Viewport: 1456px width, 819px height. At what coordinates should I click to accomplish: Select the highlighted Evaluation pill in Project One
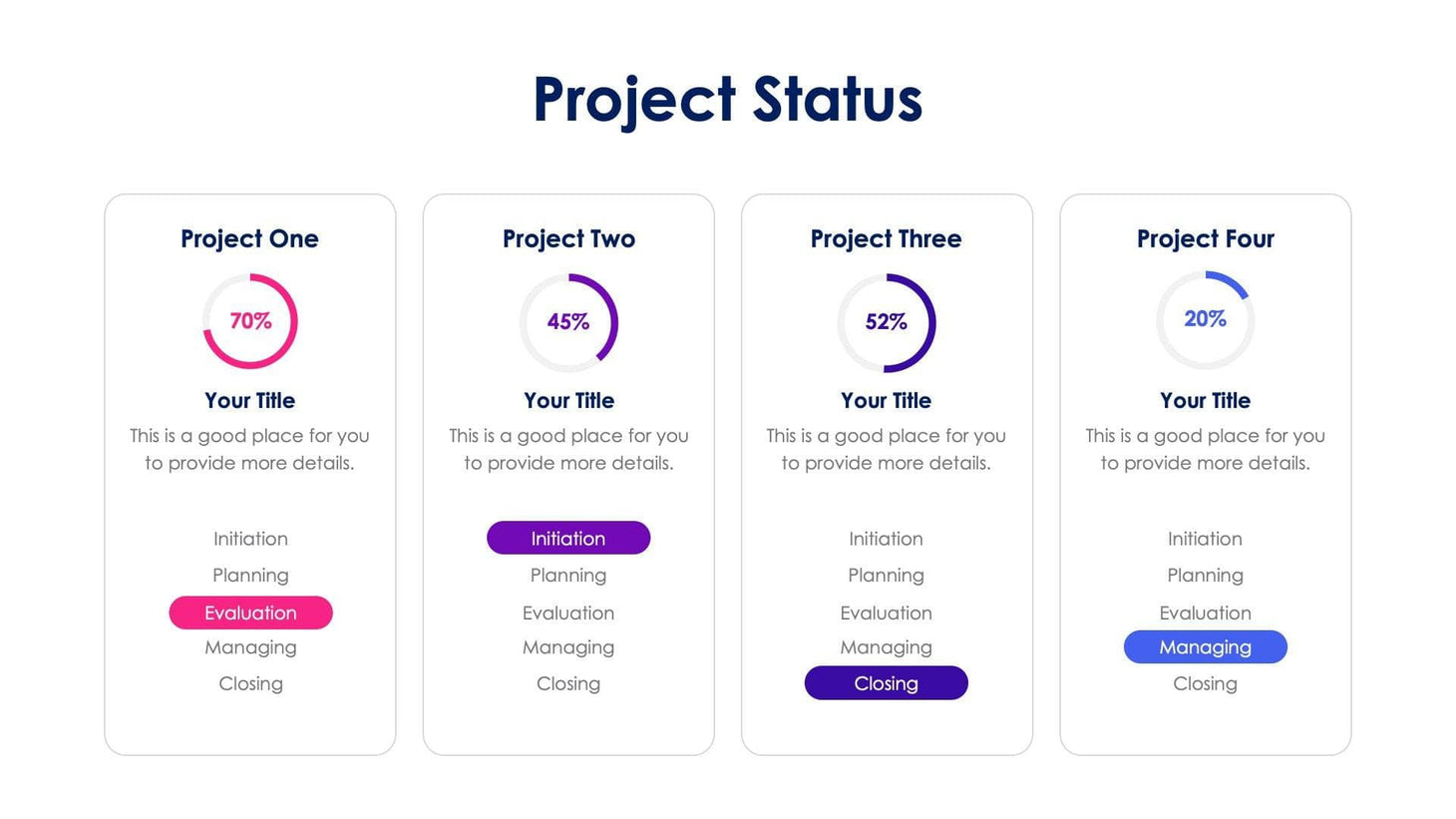250,613
